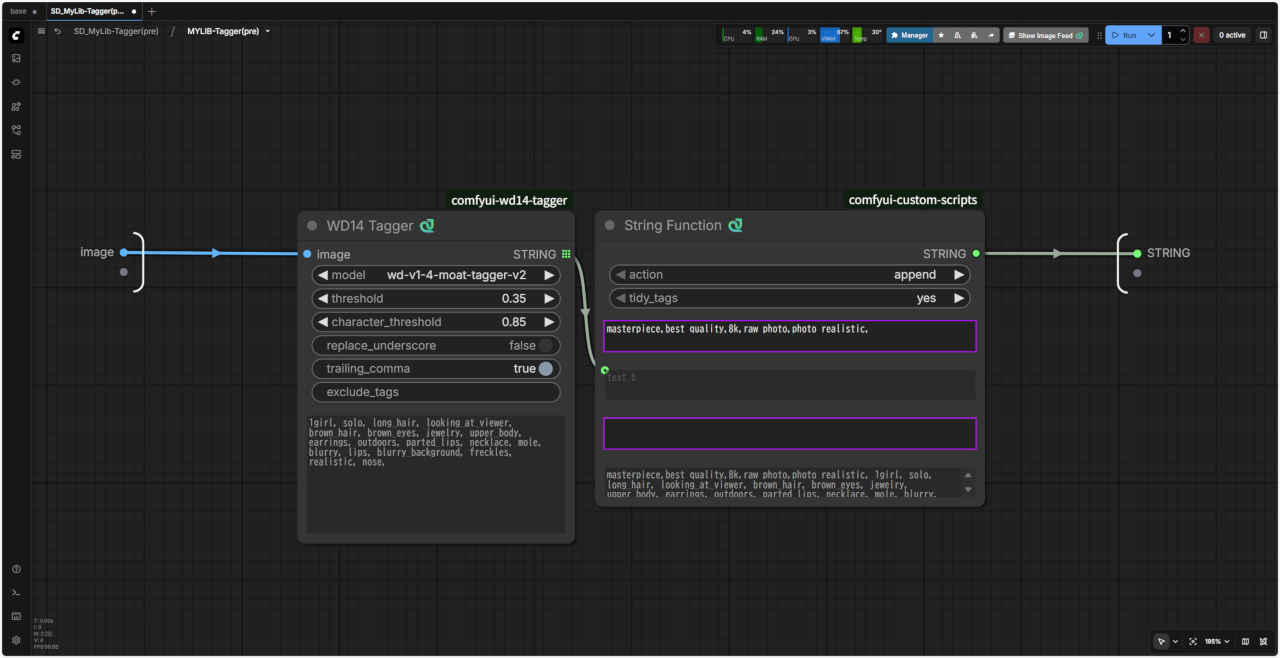Select the SD_MyLib-Tagger(pre) tab
This screenshot has width=1280, height=658.
[87, 11]
